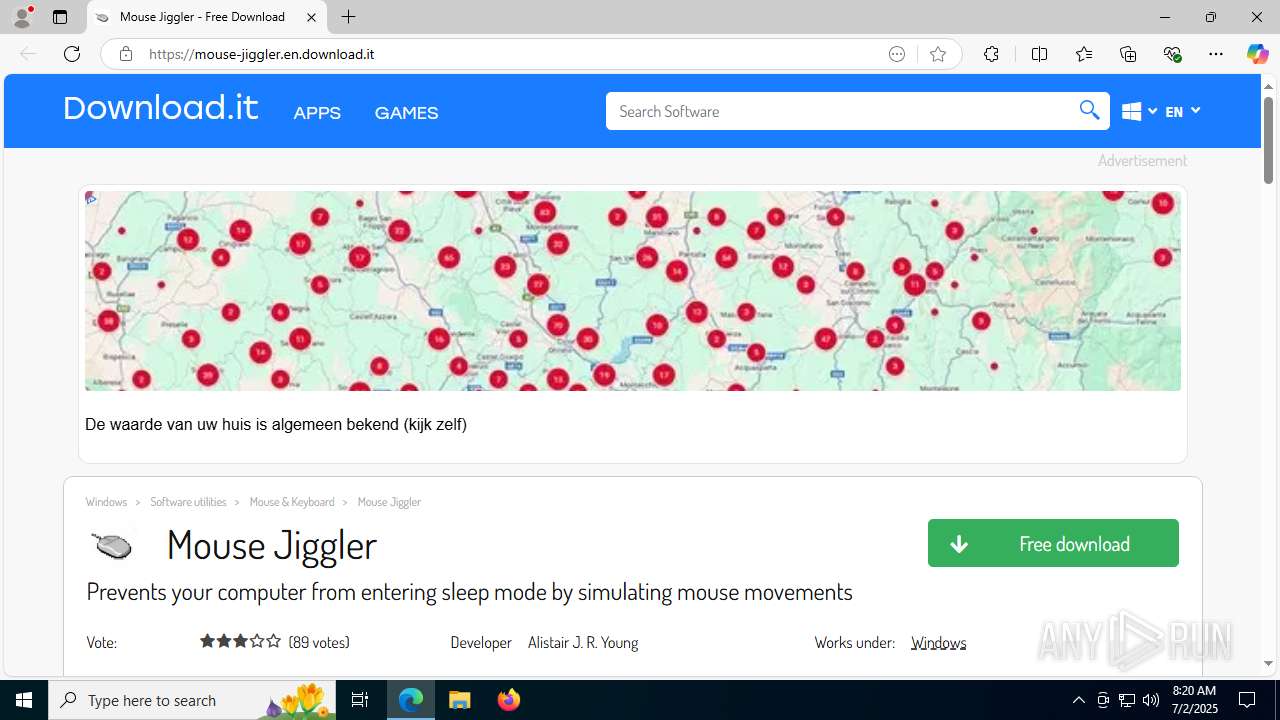Go to Mouse & Keyboard breadcrumb
Image resolution: width=1280 pixels, height=720 pixels.
click(292, 502)
